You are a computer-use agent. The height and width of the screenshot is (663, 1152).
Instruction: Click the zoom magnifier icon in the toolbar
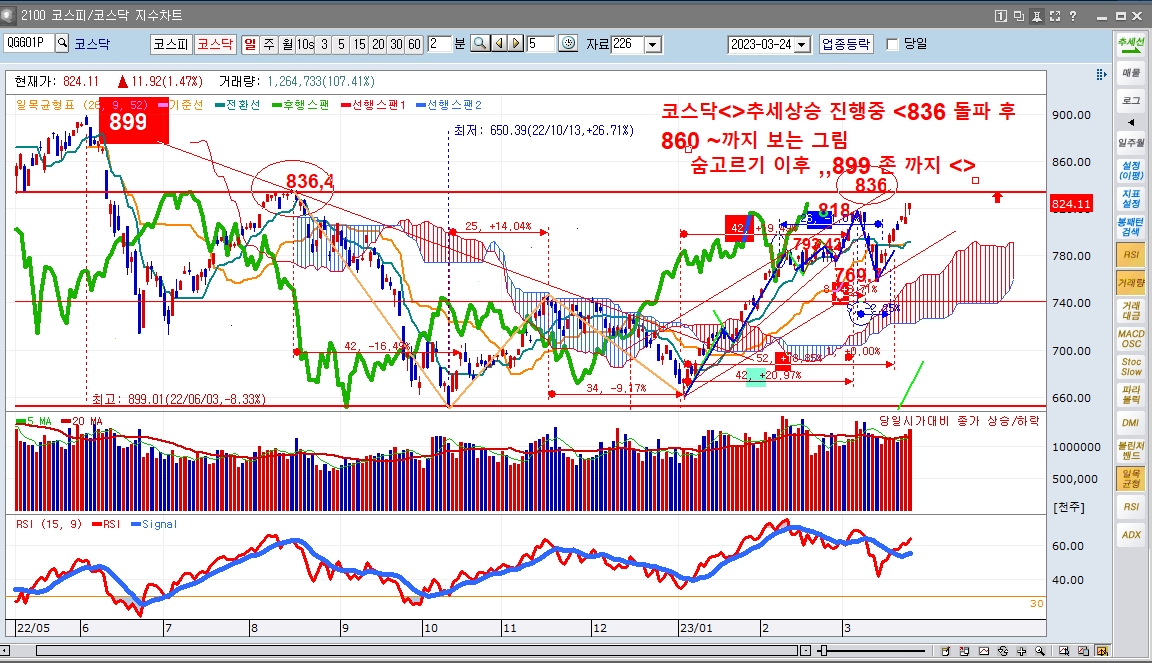[x=480, y=43]
